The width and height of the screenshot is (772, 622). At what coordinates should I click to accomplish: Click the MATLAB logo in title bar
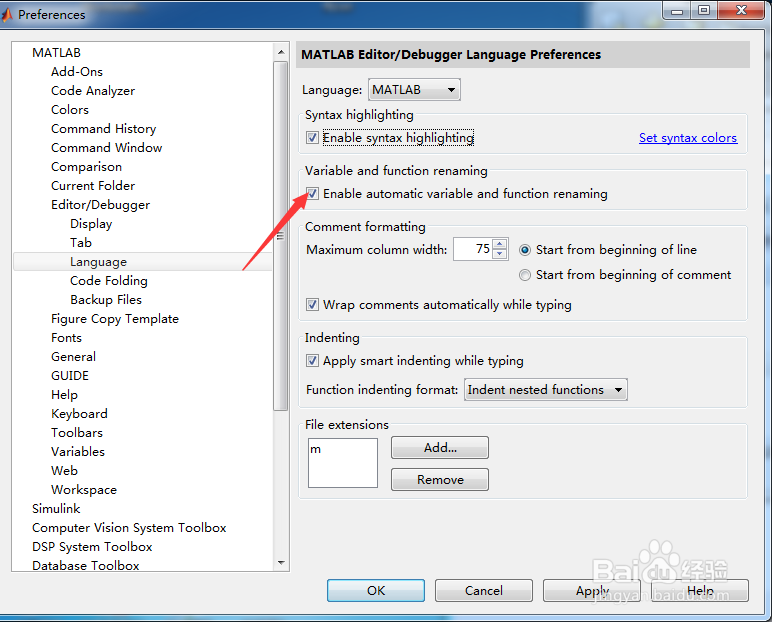pos(6,15)
